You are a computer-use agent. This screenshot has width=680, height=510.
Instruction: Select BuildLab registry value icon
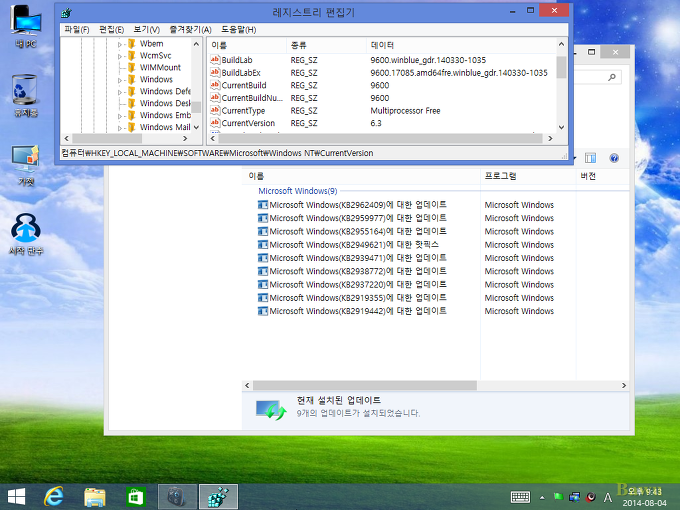215,59
